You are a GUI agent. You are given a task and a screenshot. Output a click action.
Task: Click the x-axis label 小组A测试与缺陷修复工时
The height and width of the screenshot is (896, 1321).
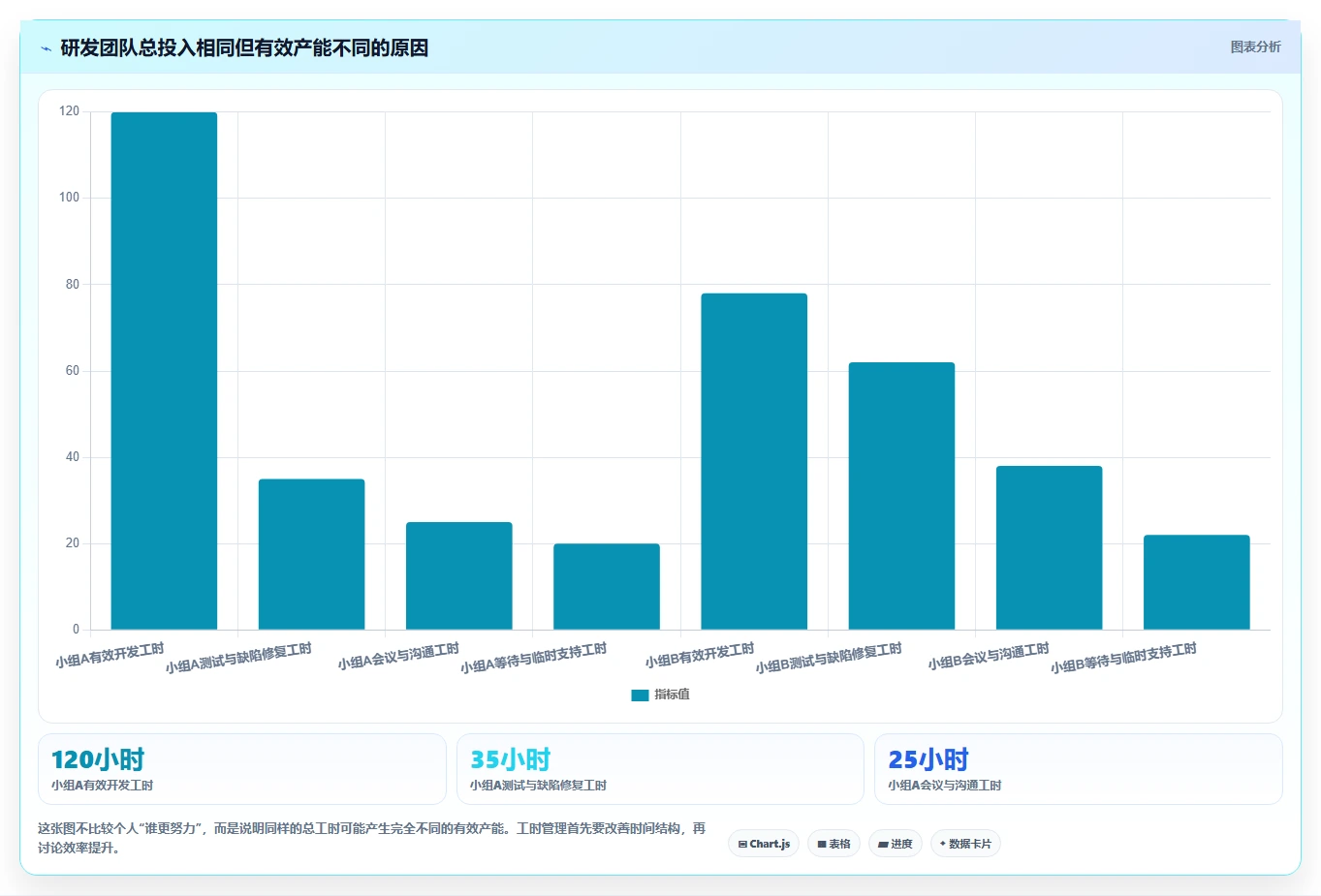(x=238, y=659)
